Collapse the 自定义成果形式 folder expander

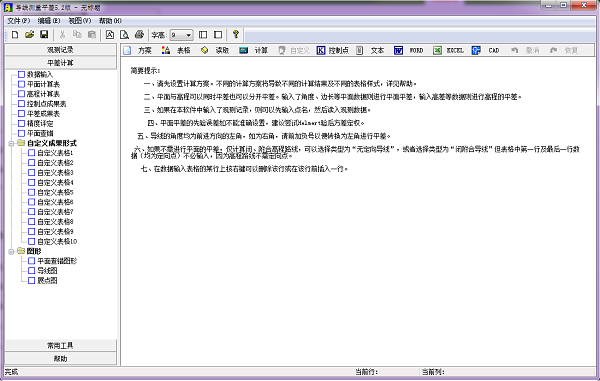(11, 143)
